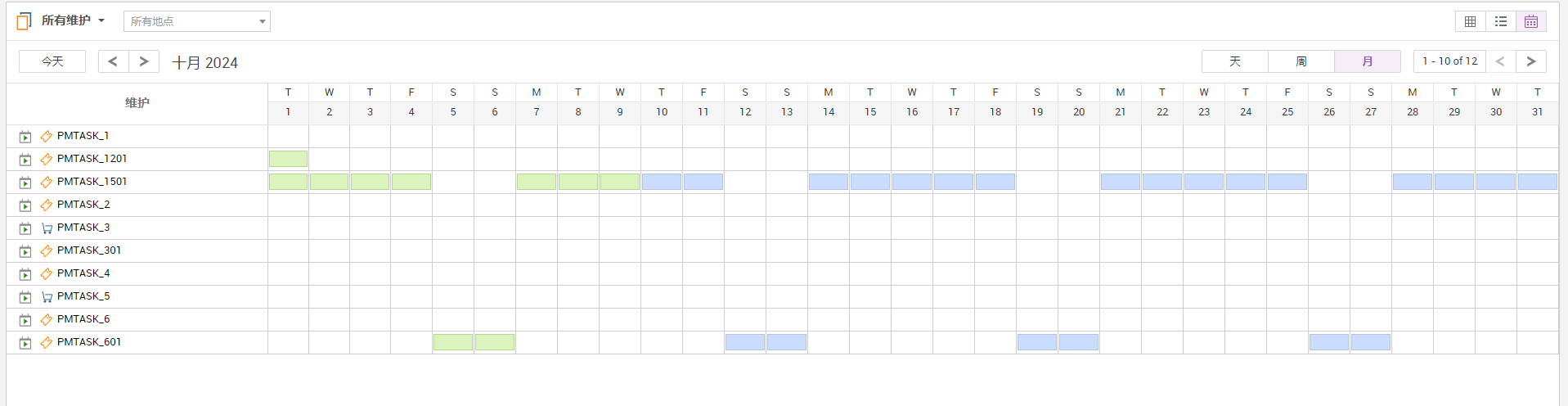Click the schedule icon beside PMTASK_1

click(25, 137)
